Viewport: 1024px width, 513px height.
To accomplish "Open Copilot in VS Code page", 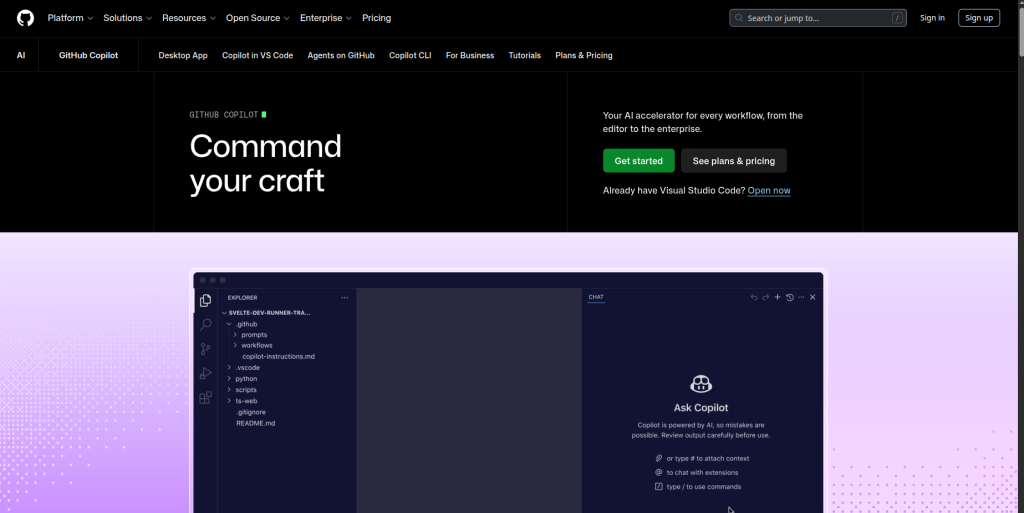I will click(257, 55).
